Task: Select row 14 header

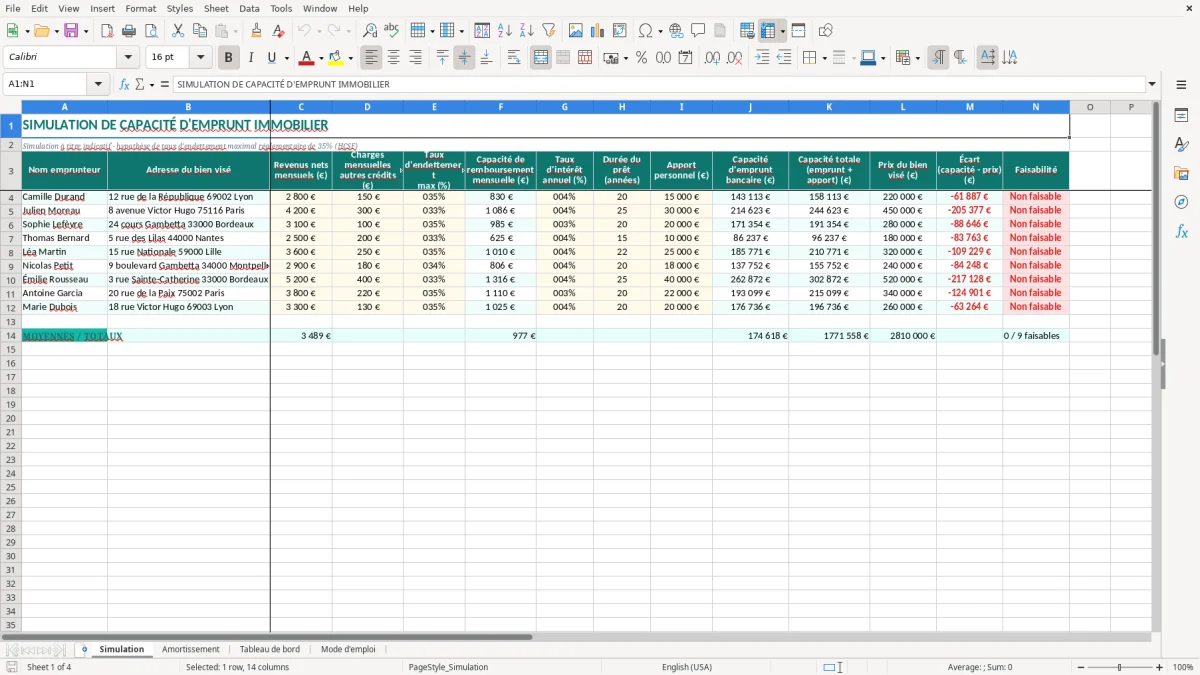Action: coord(11,336)
